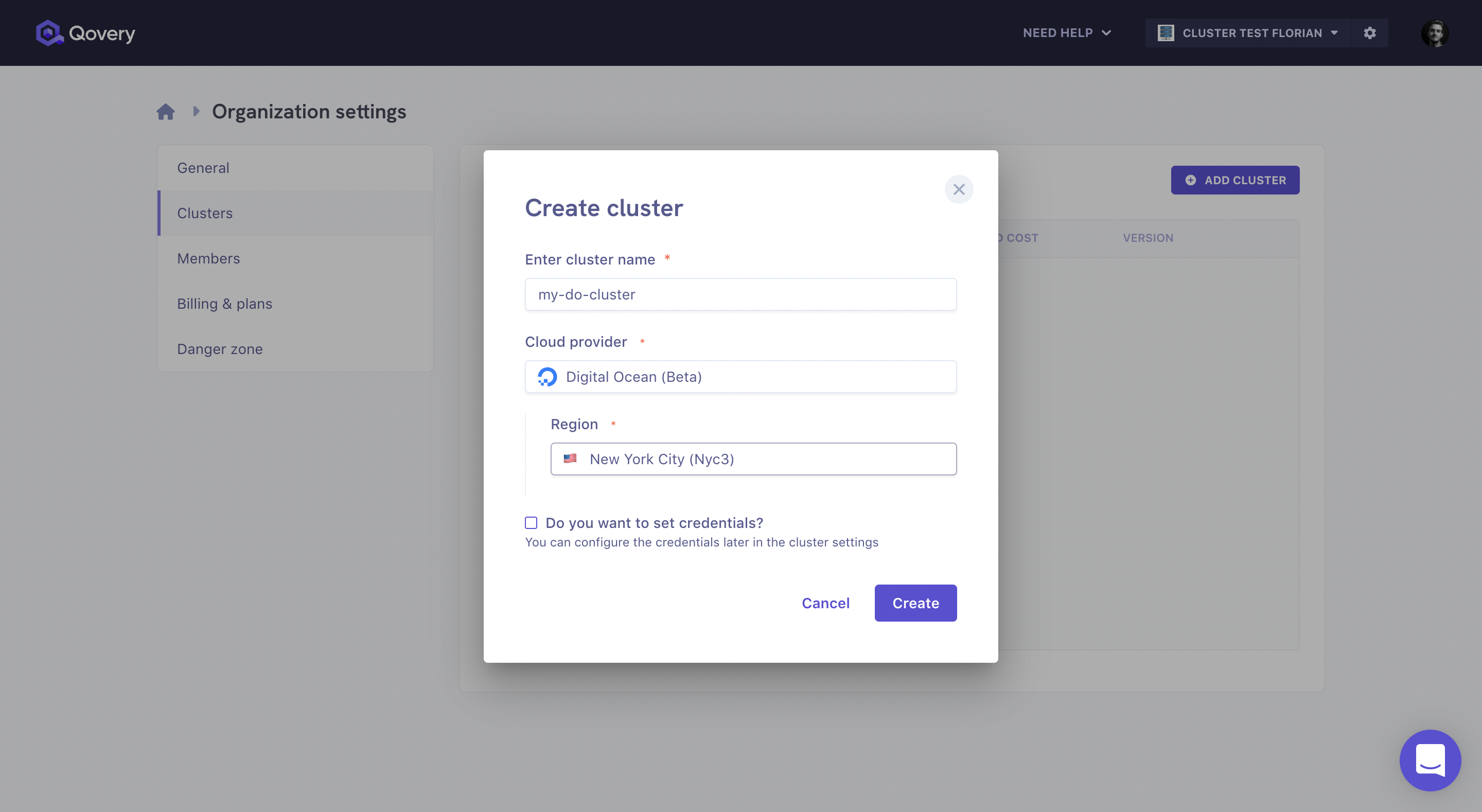Cancel the cluster creation
1482x812 pixels.
point(825,603)
